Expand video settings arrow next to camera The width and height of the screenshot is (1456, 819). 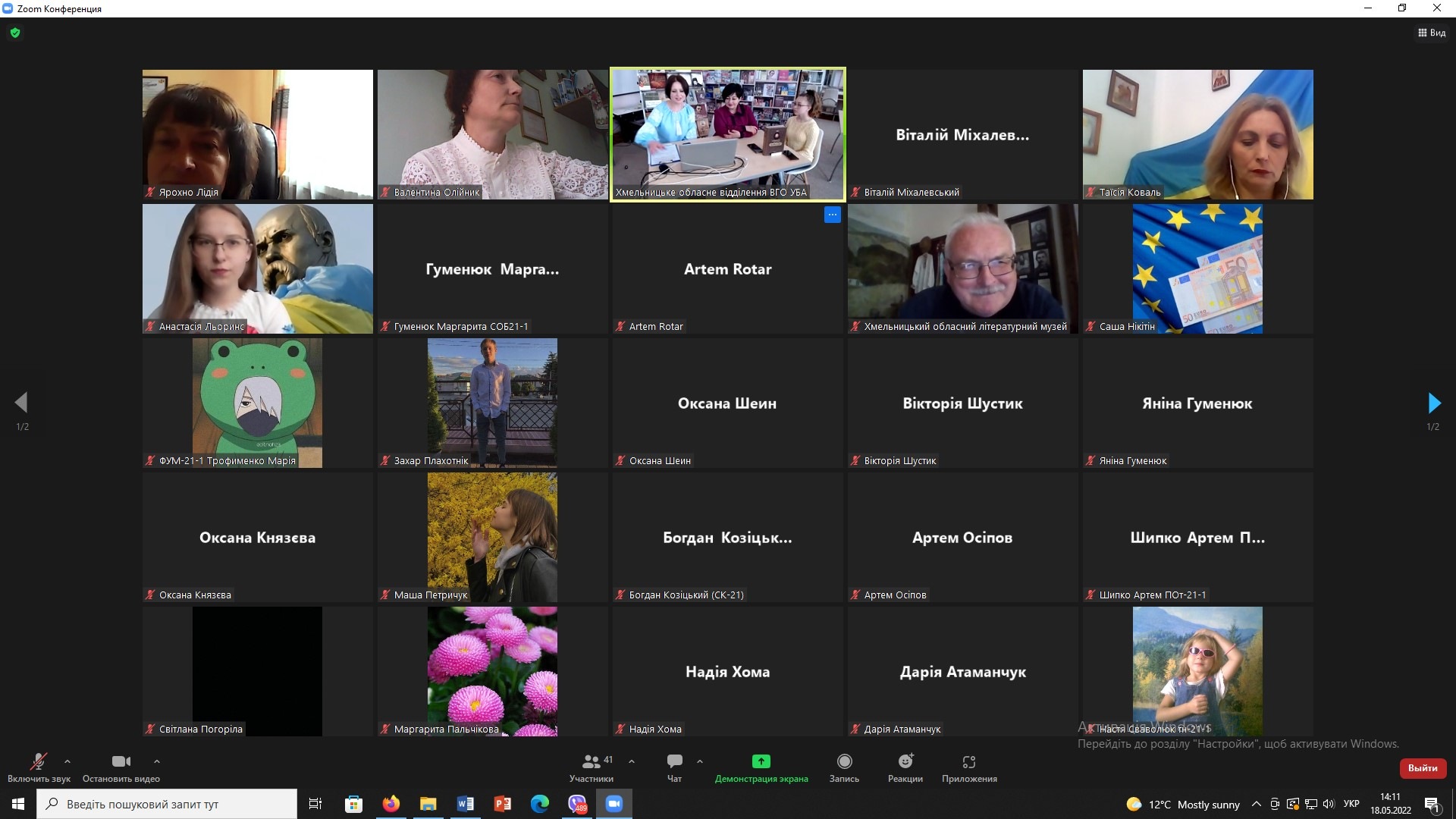coord(157,761)
